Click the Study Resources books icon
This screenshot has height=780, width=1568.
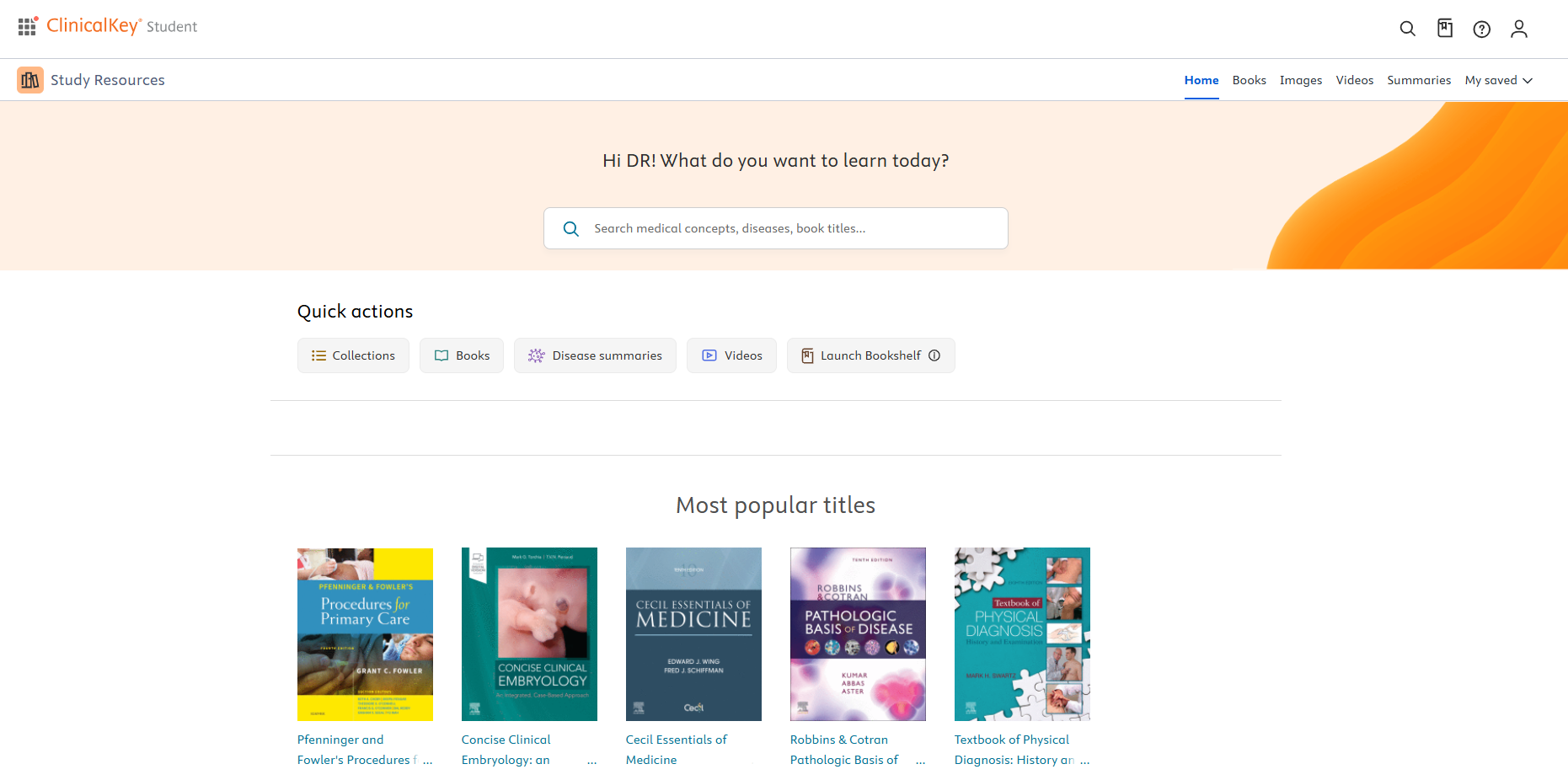click(30, 80)
